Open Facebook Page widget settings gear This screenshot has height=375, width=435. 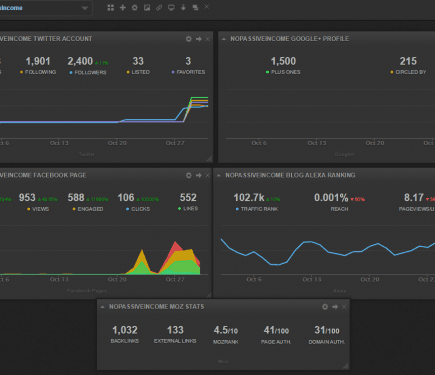(189, 175)
